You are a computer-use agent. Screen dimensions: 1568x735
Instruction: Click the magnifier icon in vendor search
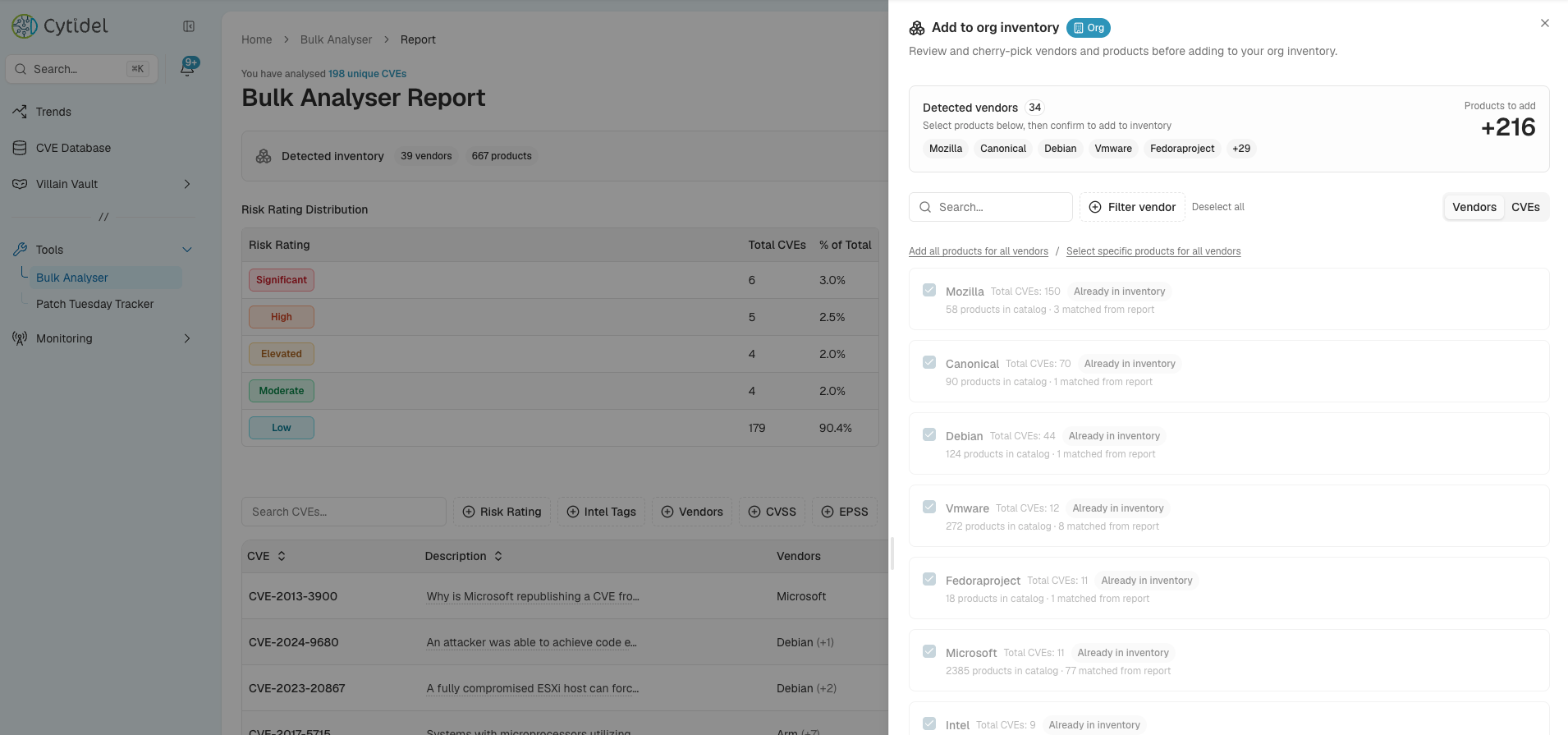(925, 207)
